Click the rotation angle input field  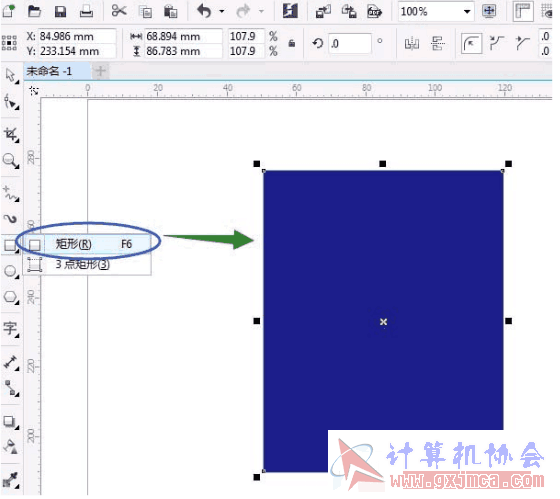(350, 44)
